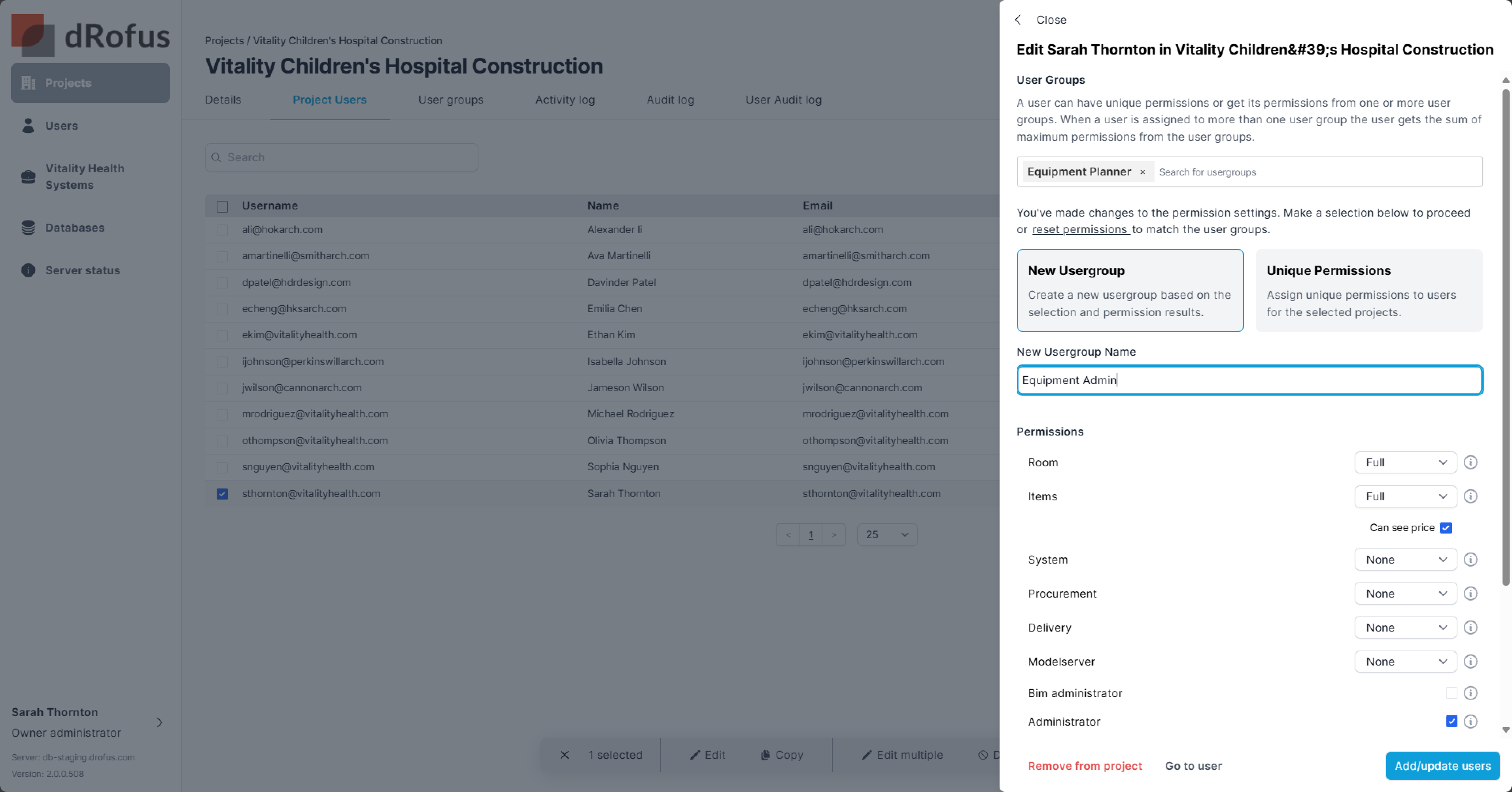This screenshot has height=792, width=1512.
Task: Click the New Usergroup Name input
Action: tap(1249, 380)
